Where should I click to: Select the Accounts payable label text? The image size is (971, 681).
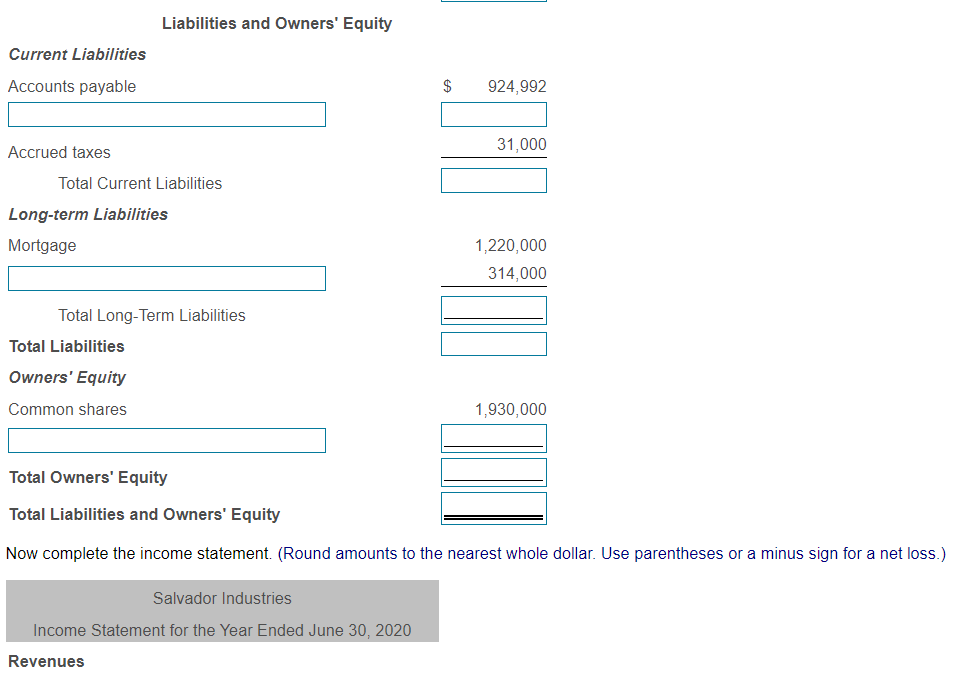[x=71, y=86]
